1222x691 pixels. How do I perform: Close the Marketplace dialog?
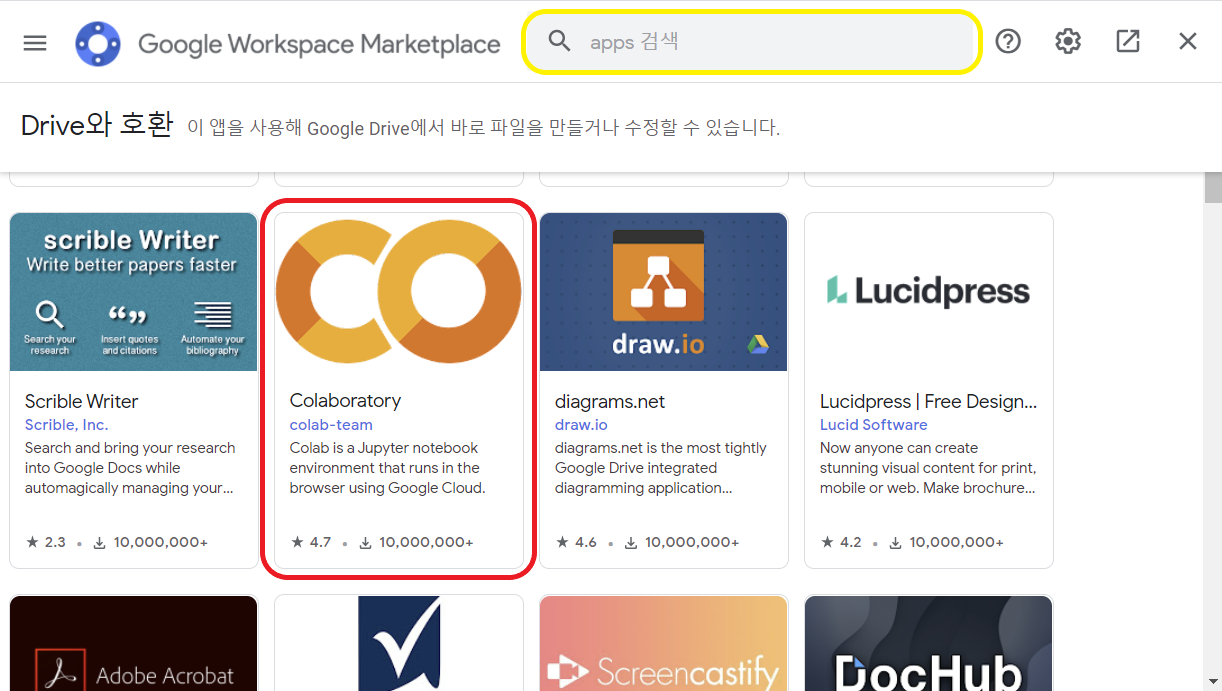1188,41
